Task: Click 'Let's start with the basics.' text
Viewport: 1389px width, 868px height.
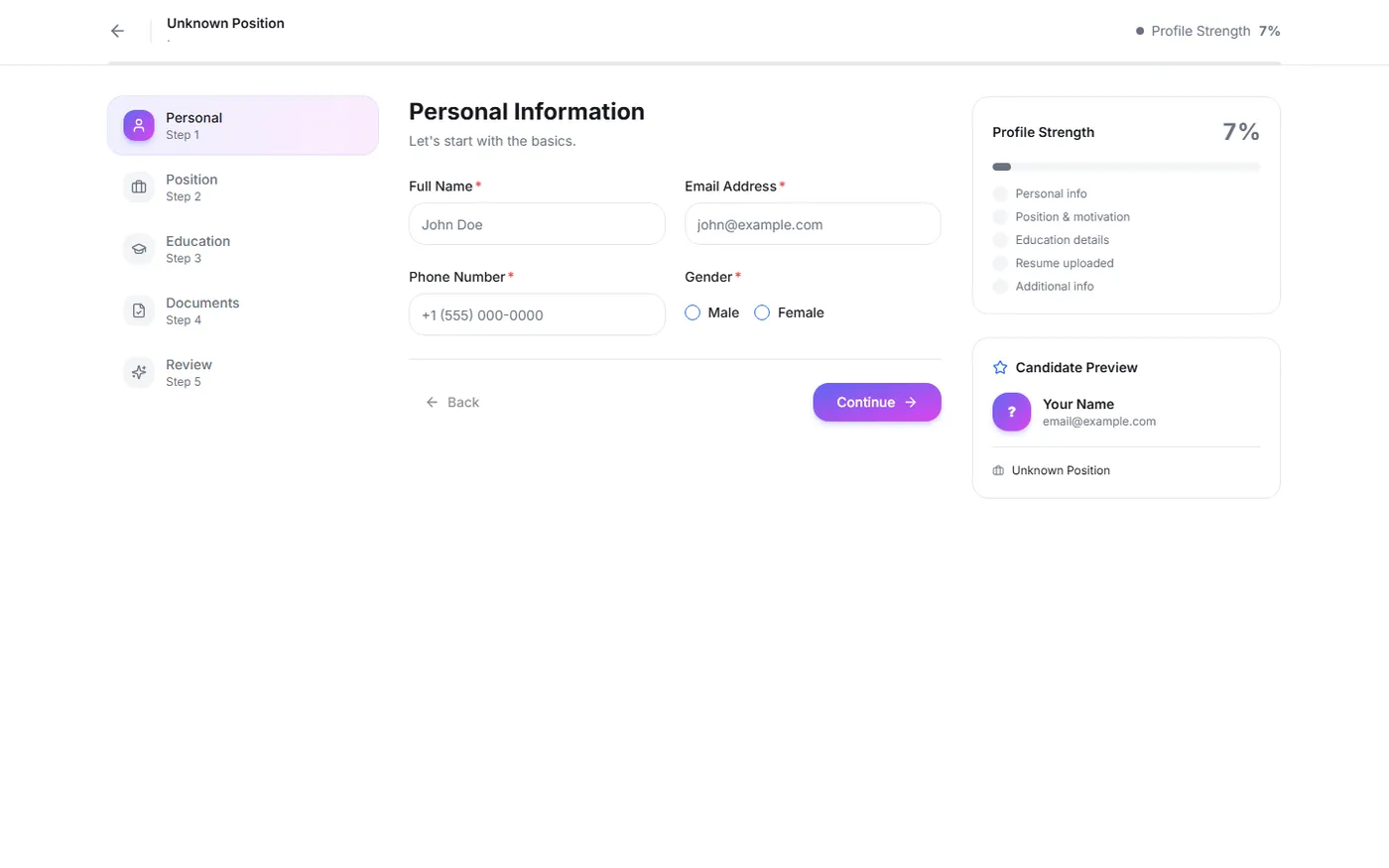Action: tap(492, 141)
